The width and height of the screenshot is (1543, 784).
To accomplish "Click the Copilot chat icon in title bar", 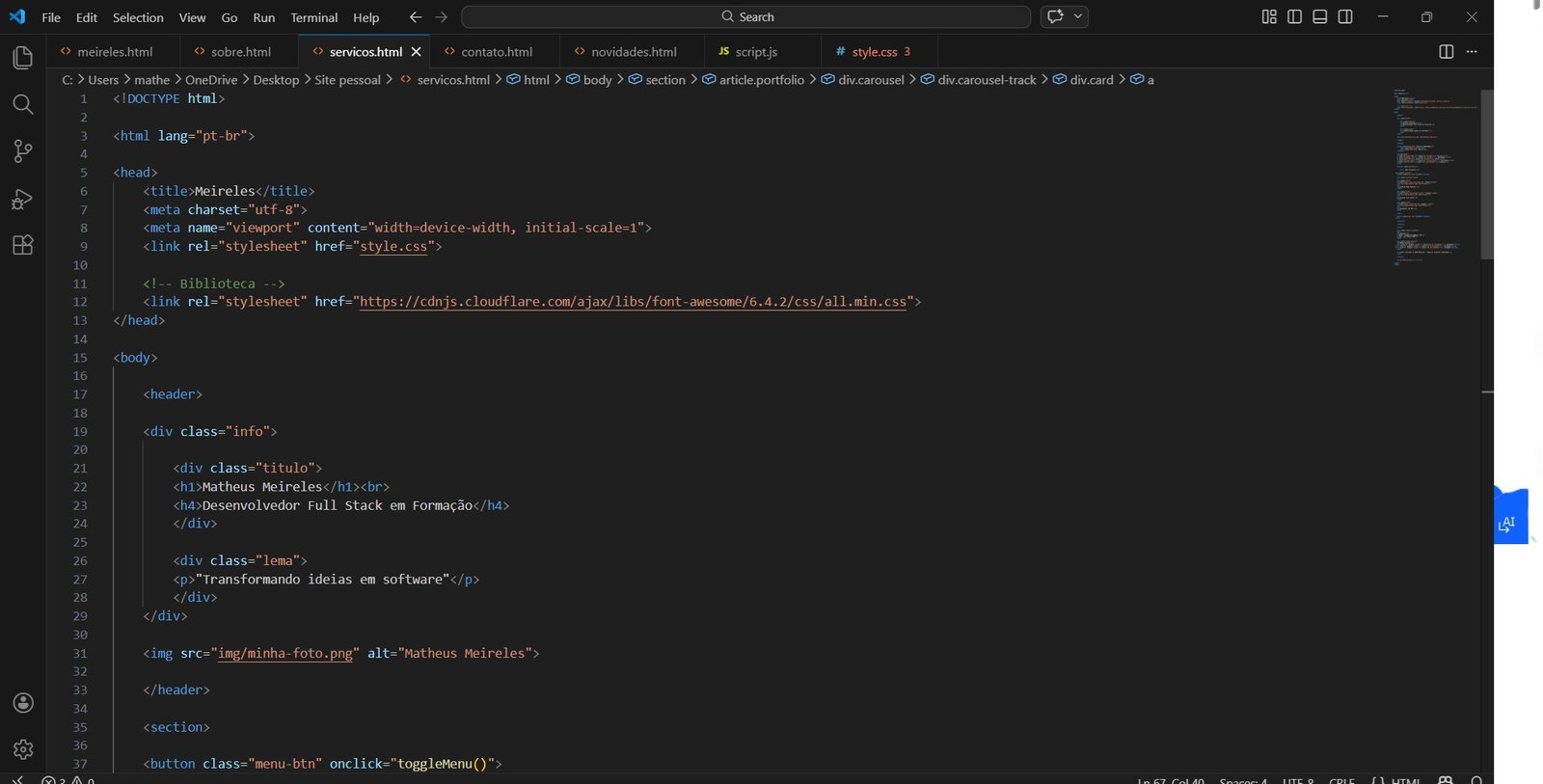I will (1055, 16).
